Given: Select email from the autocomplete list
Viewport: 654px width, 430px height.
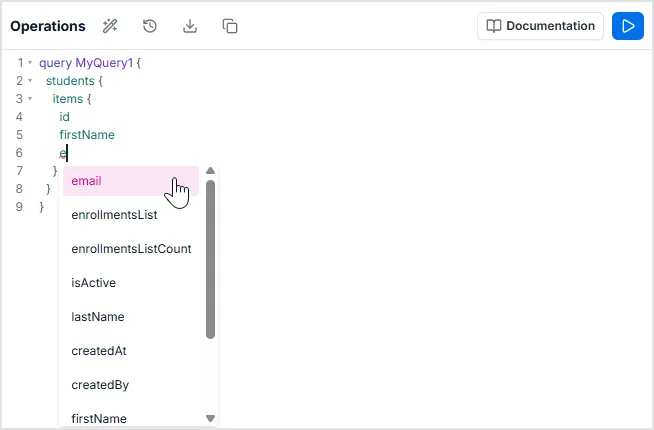Looking at the screenshot, I should click(87, 181).
